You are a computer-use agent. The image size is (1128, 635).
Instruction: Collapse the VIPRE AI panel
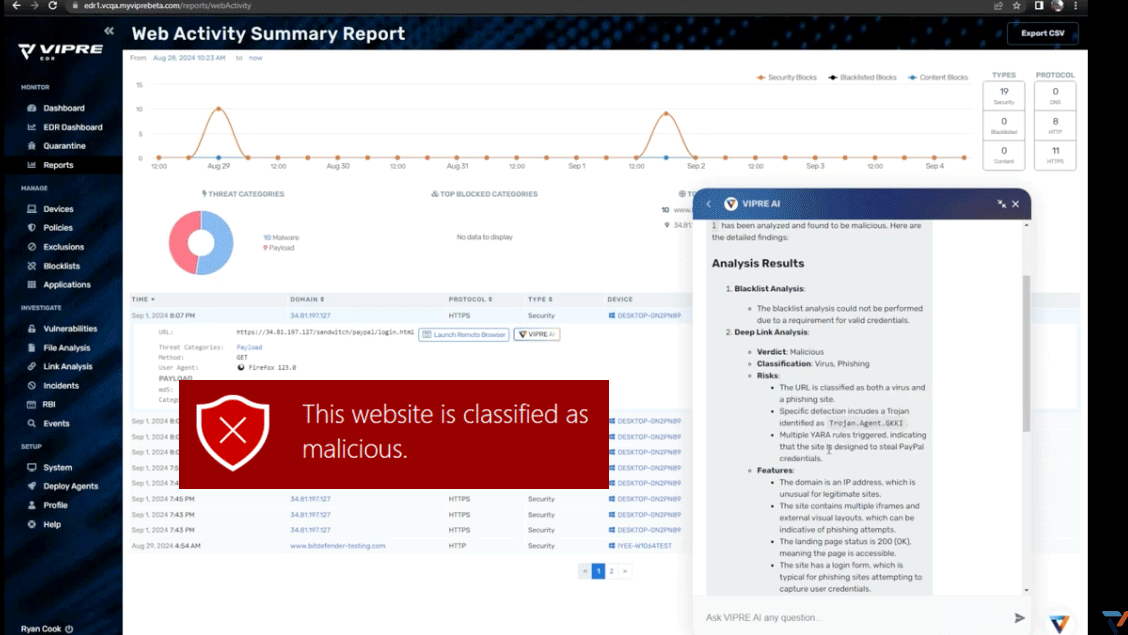pos(1001,204)
